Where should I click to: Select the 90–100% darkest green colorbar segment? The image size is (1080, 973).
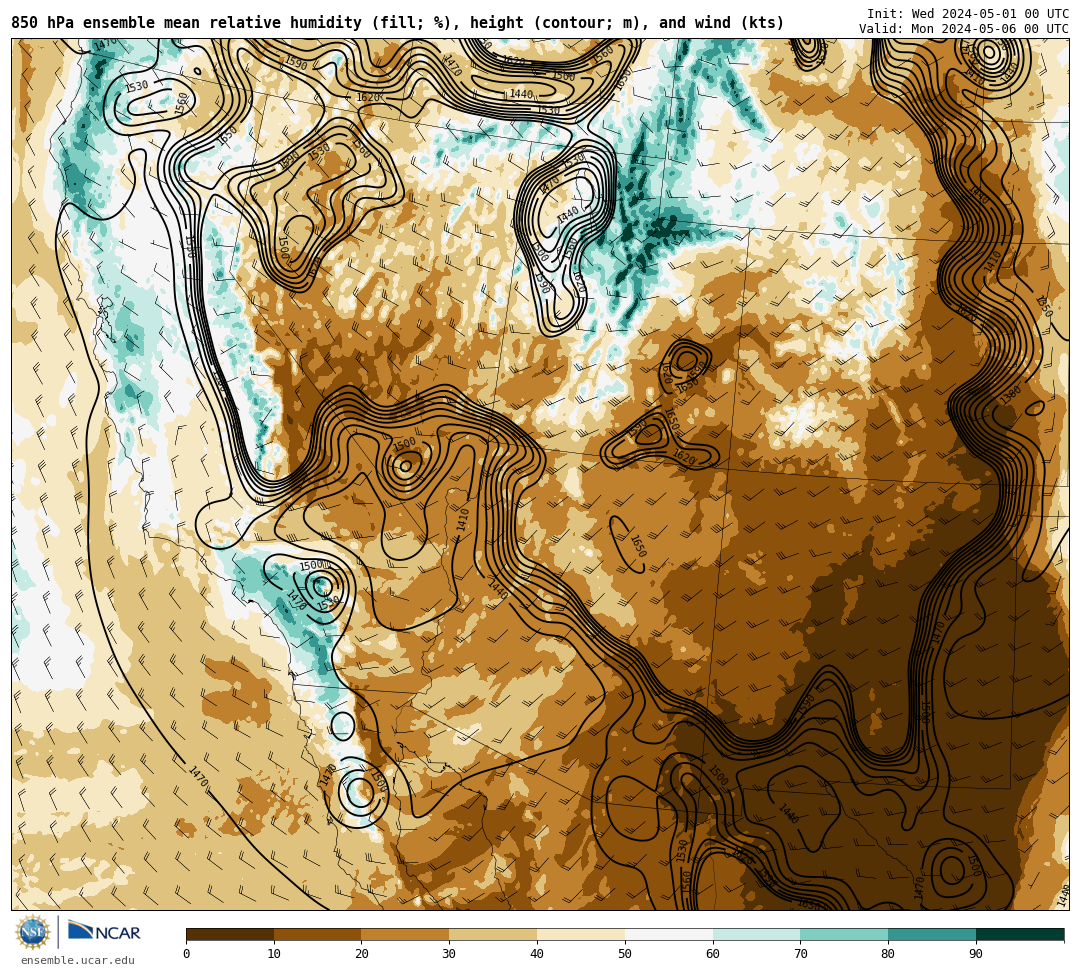pos(1020,934)
